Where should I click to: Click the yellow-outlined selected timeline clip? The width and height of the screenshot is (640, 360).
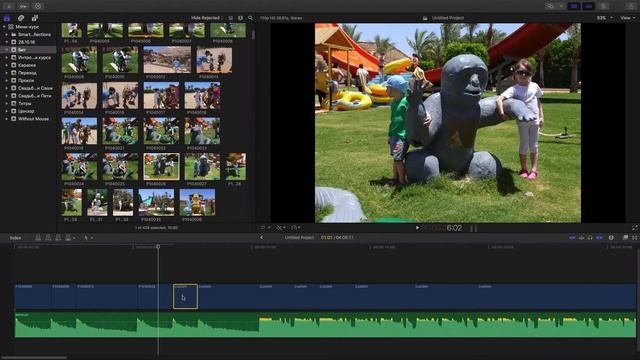[185, 296]
